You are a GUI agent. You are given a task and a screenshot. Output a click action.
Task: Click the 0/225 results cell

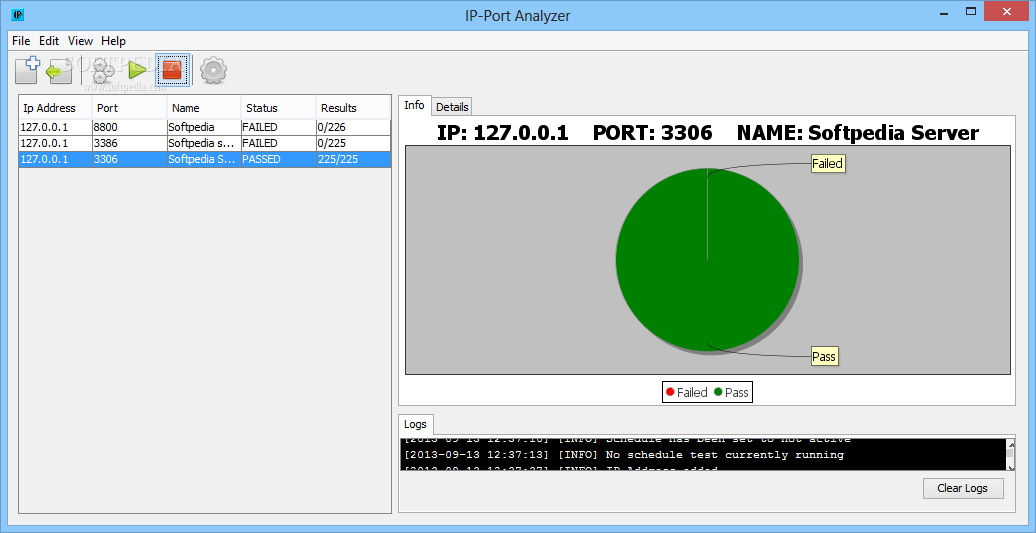tap(353, 143)
